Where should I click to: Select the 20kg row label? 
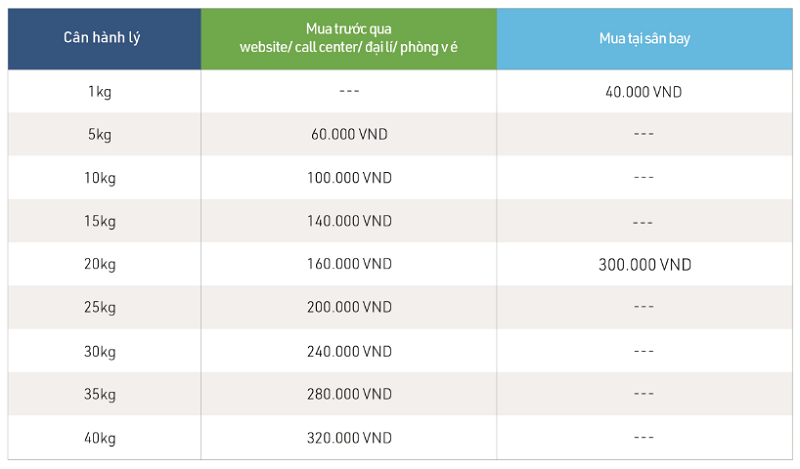pyautogui.click(x=100, y=265)
